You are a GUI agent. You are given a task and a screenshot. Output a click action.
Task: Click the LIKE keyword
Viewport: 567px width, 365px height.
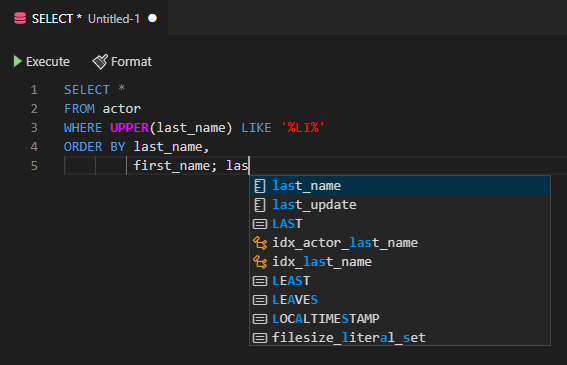256,128
